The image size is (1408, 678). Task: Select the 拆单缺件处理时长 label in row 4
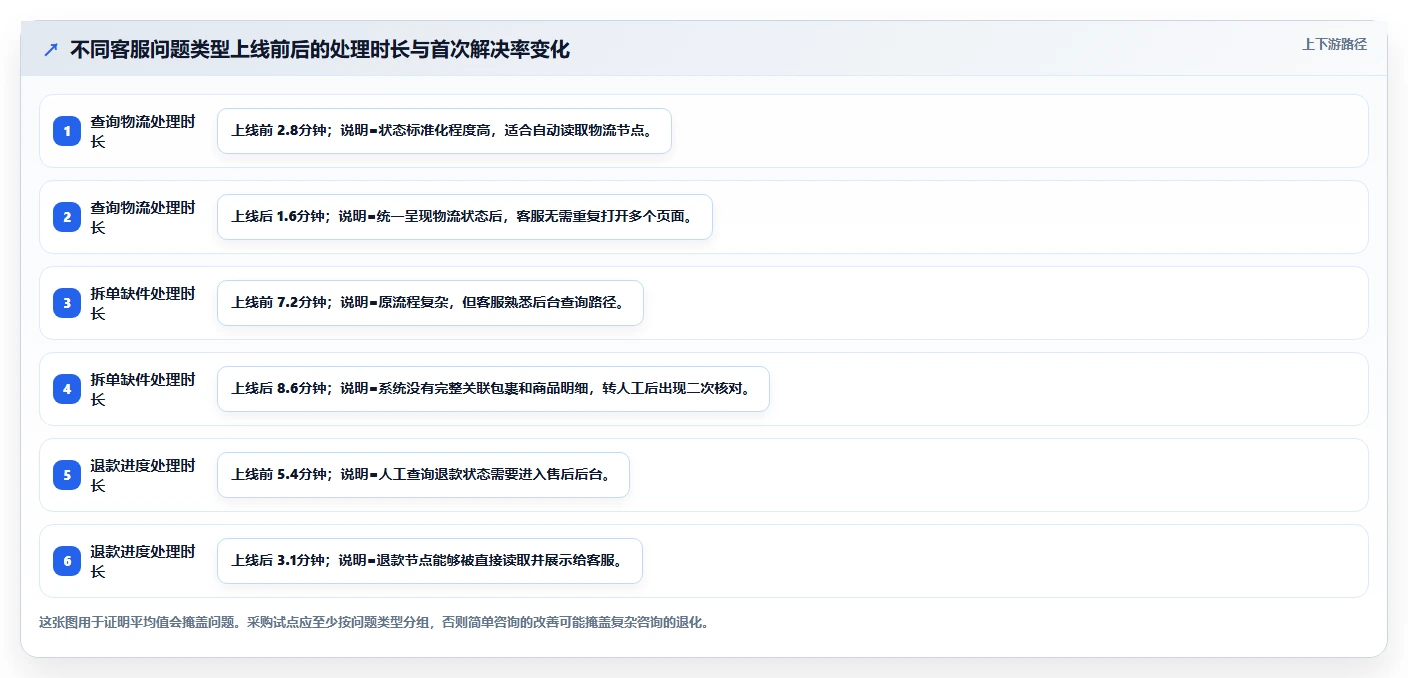click(x=143, y=389)
